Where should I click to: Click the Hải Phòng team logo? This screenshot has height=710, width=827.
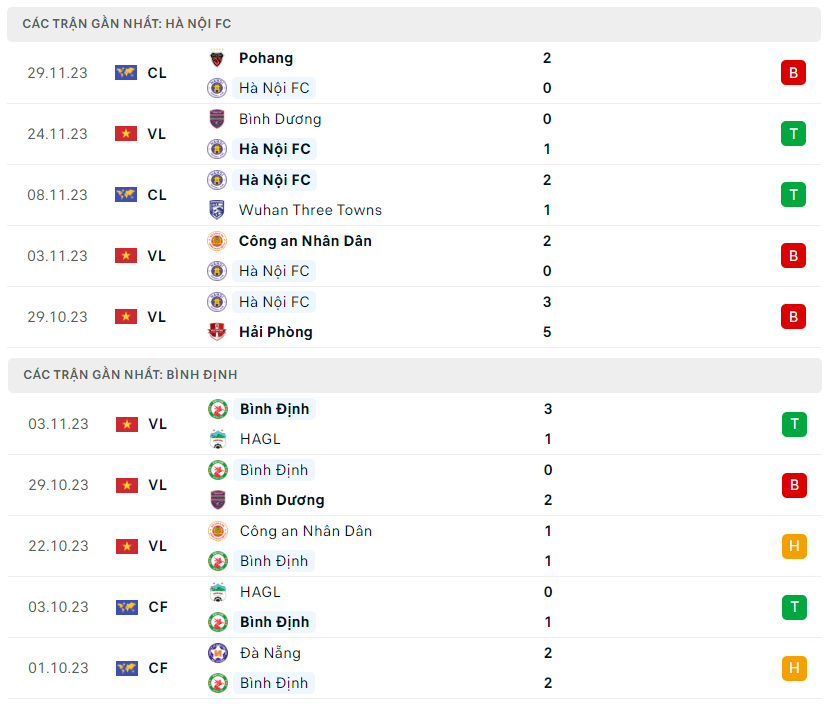point(217,332)
